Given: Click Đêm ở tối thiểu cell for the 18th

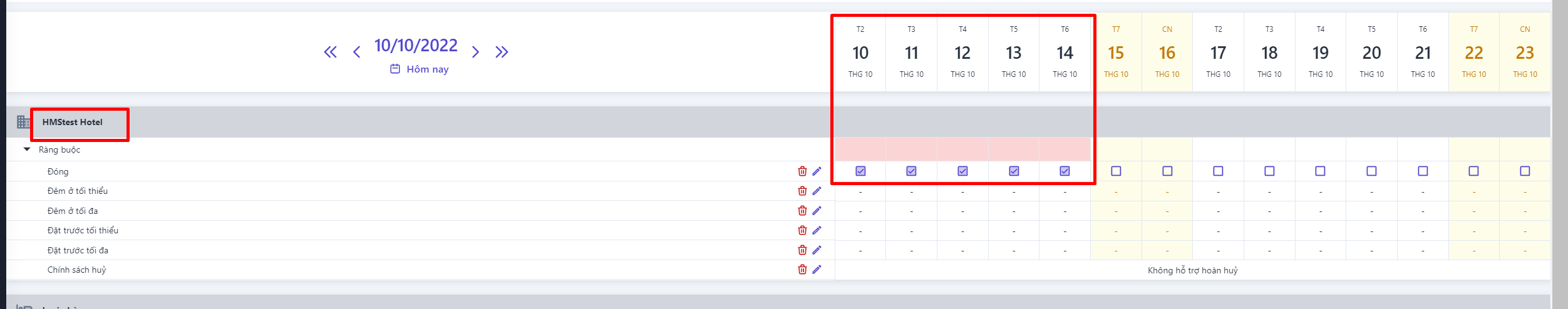Looking at the screenshot, I should pyautogui.click(x=1269, y=191).
